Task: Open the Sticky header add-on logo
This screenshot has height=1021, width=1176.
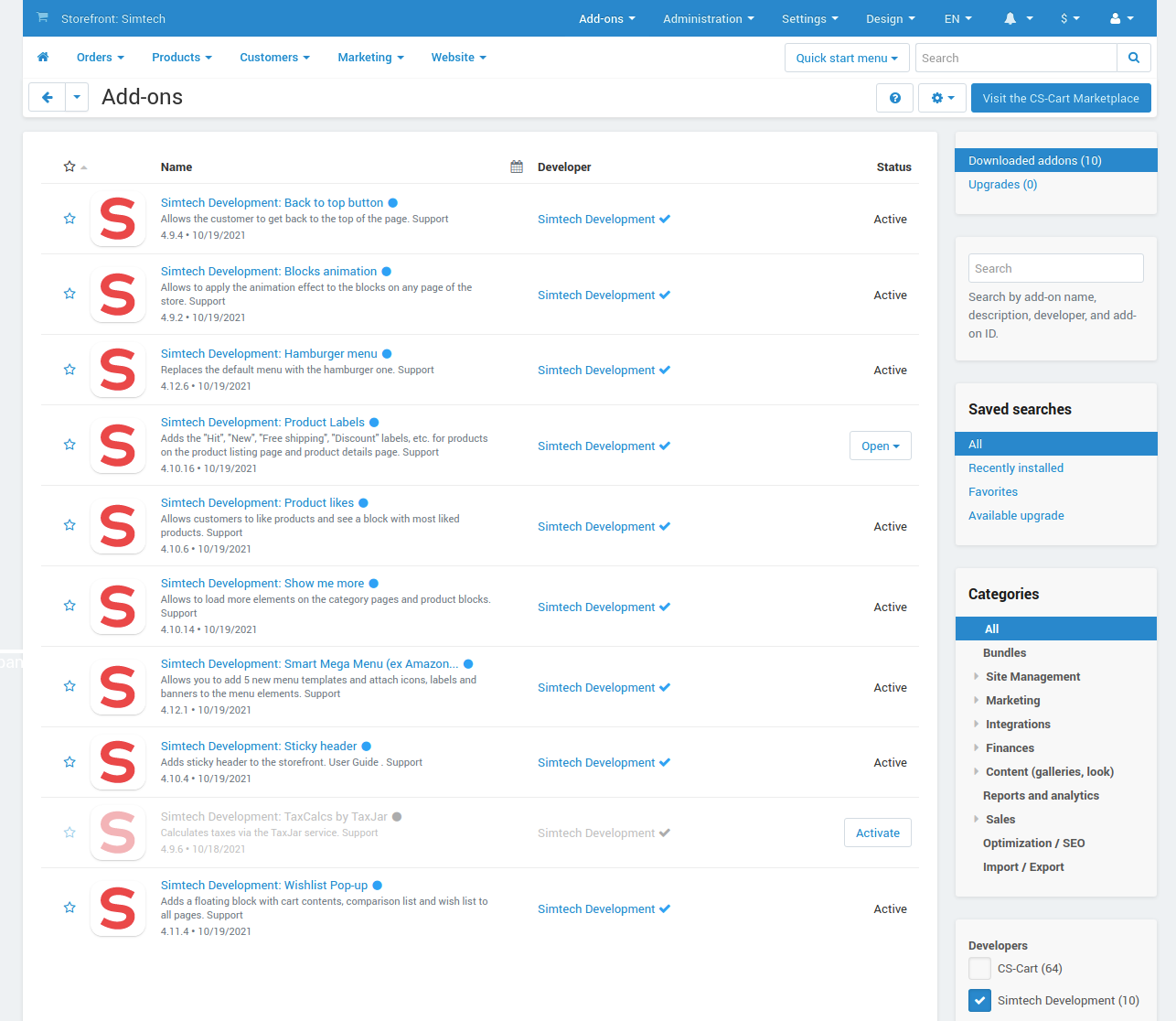Action: (118, 763)
